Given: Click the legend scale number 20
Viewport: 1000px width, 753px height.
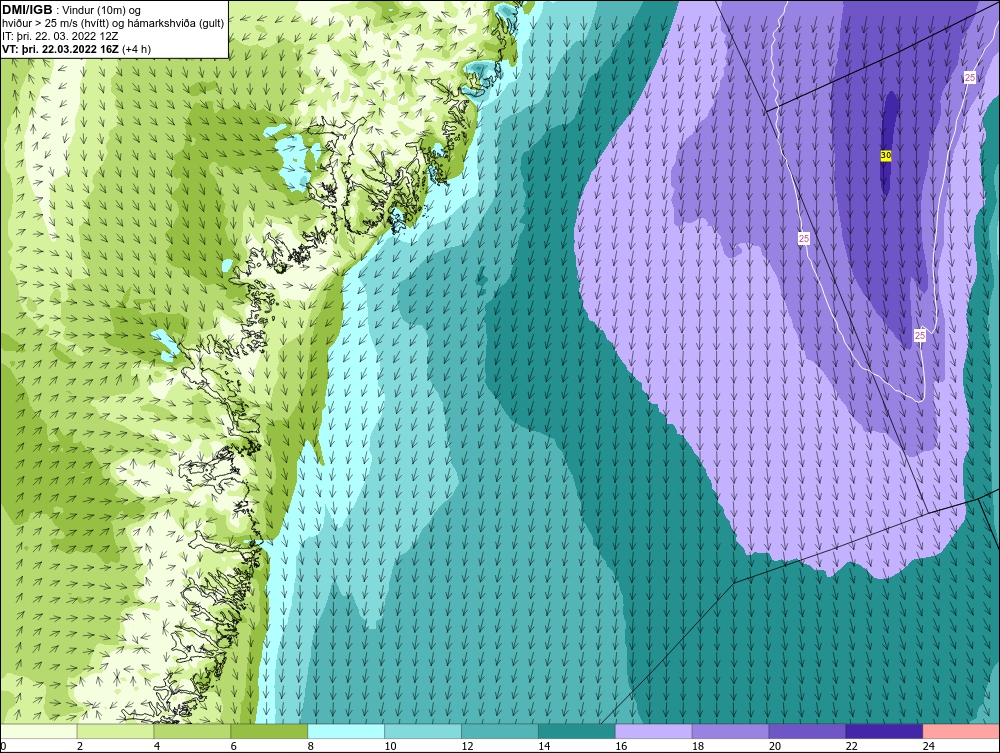Looking at the screenshot, I should (775, 746).
